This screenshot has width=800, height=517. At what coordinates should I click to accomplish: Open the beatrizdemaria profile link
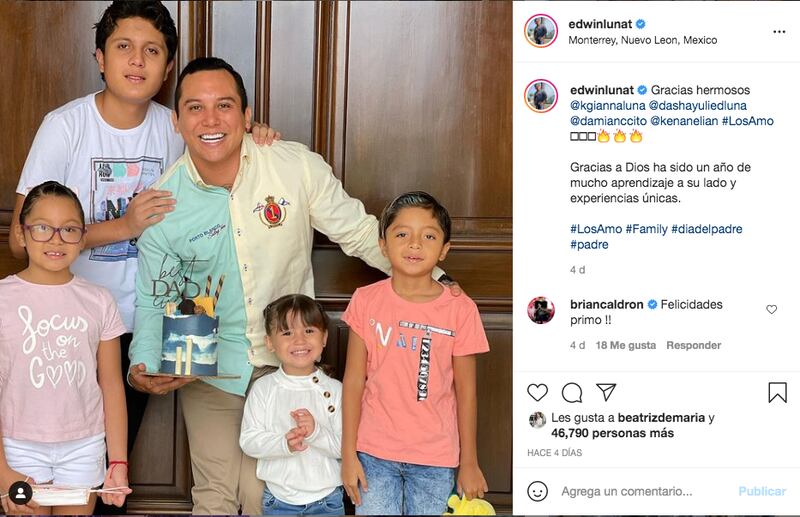661,418
